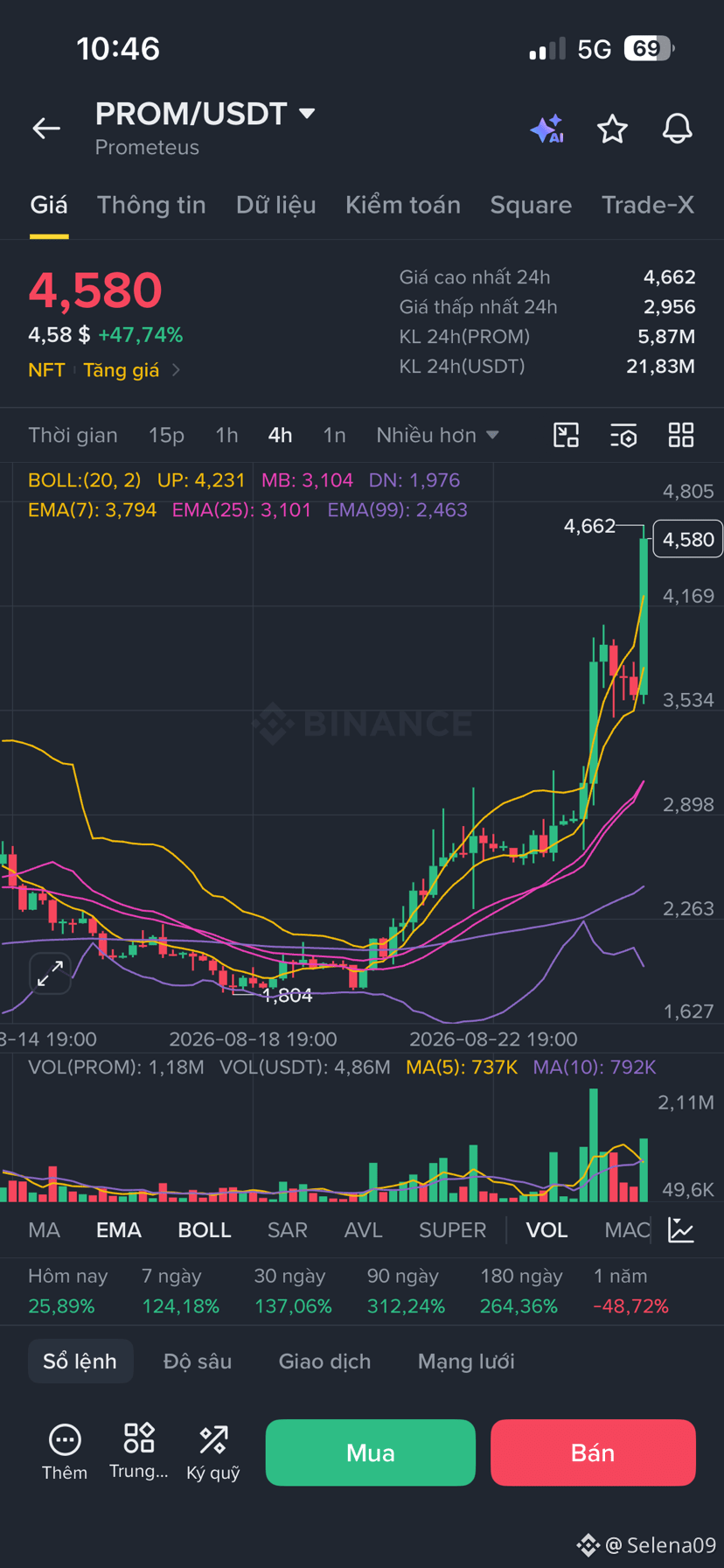Open the Nhiều hơn timeframe dropdown
This screenshot has height=1568, width=724.
click(x=437, y=435)
